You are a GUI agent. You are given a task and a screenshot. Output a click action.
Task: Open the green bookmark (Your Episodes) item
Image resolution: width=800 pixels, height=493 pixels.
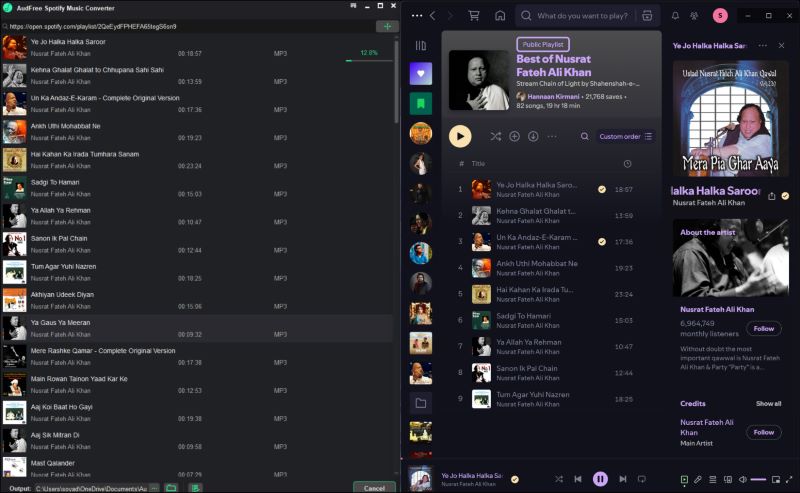[x=420, y=104]
